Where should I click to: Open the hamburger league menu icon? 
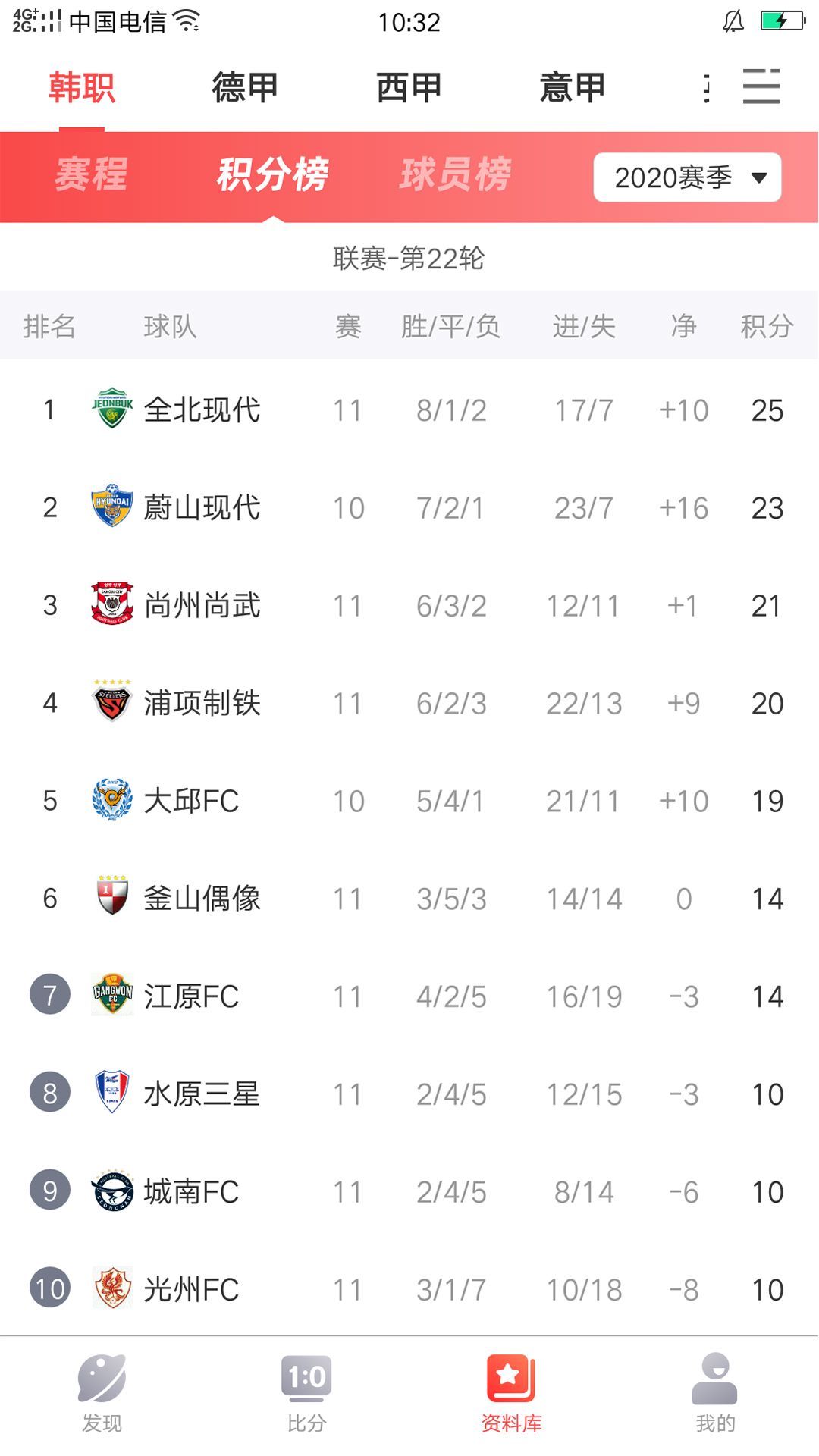click(761, 86)
